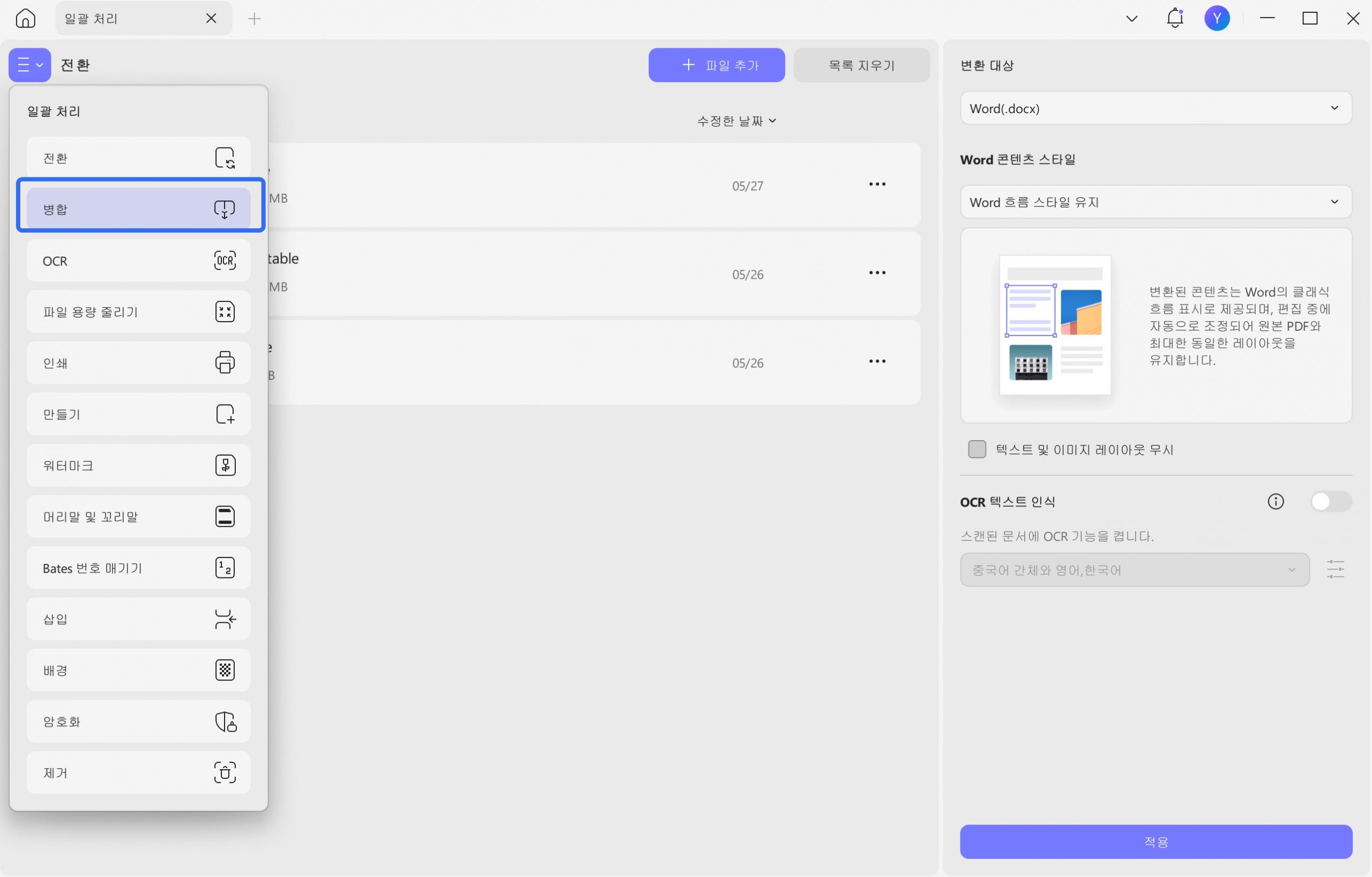Screen dimensions: 1372x877
Task: Choose the 제거 menu entry
Action: coord(138,772)
